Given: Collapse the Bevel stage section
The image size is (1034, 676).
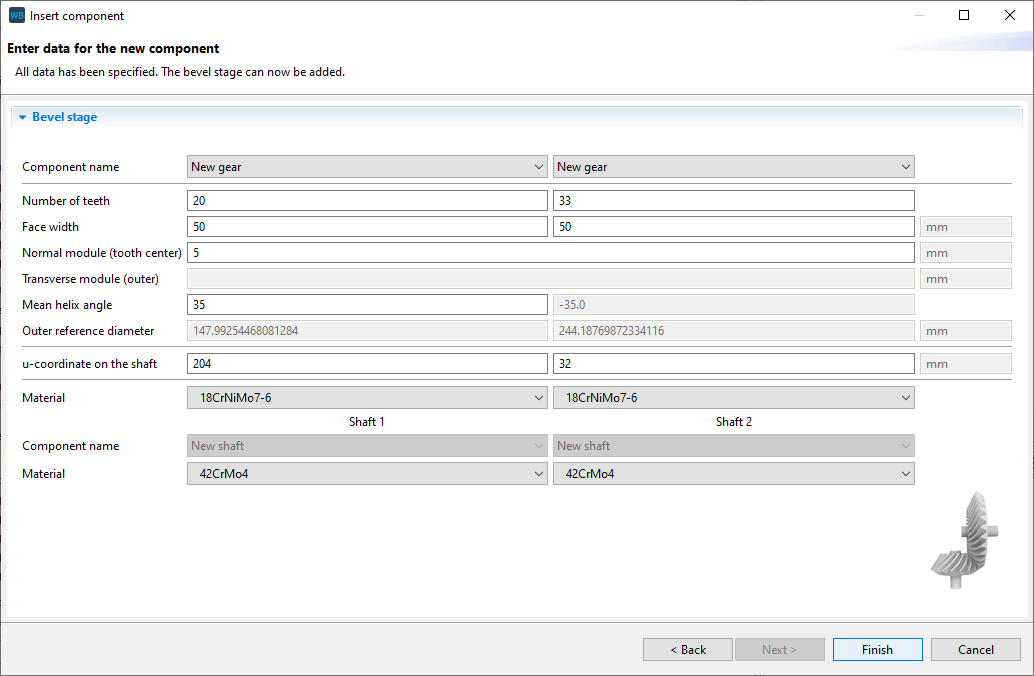Looking at the screenshot, I should [23, 117].
